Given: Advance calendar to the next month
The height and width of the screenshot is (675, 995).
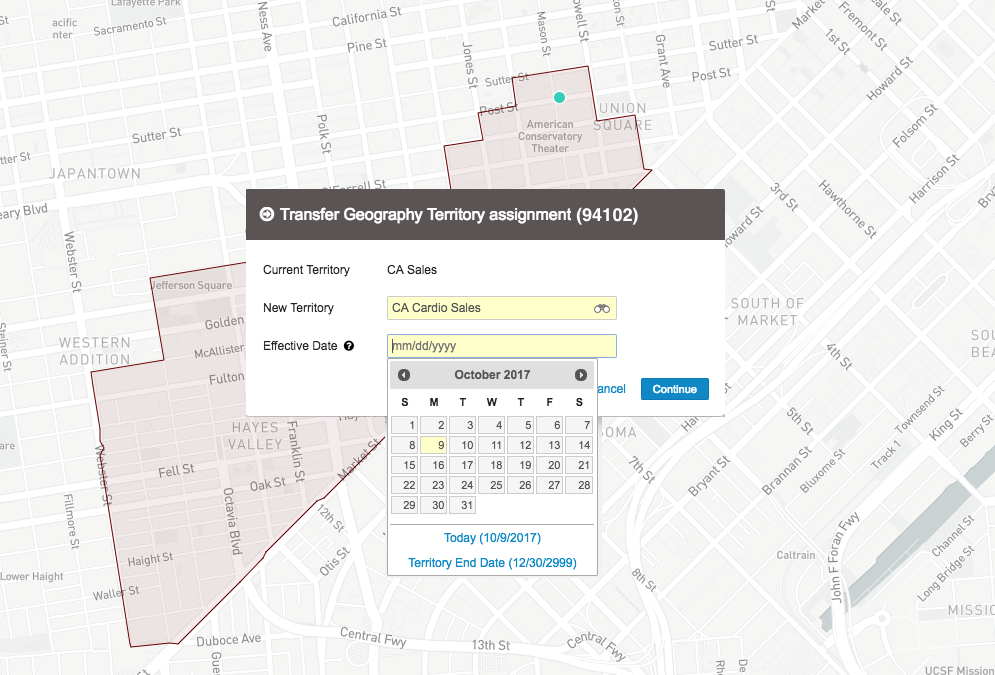Looking at the screenshot, I should tap(580, 375).
